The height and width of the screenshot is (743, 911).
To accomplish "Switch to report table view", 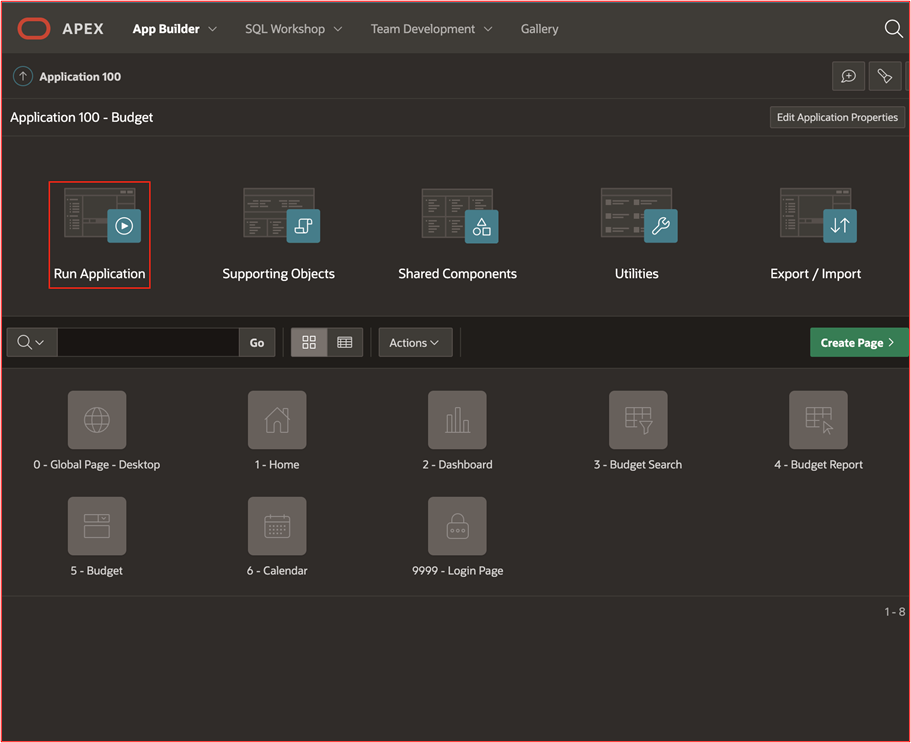I will point(345,342).
